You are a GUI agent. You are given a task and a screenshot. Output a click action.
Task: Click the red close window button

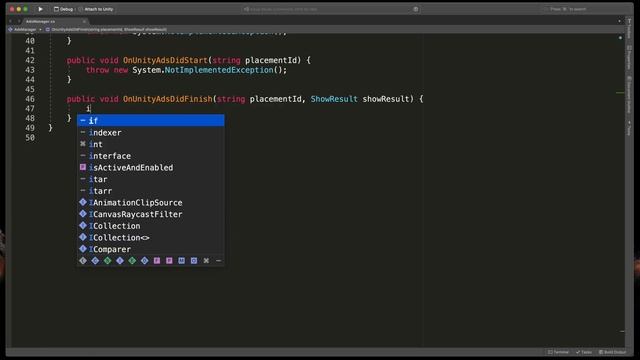click(12, 9)
